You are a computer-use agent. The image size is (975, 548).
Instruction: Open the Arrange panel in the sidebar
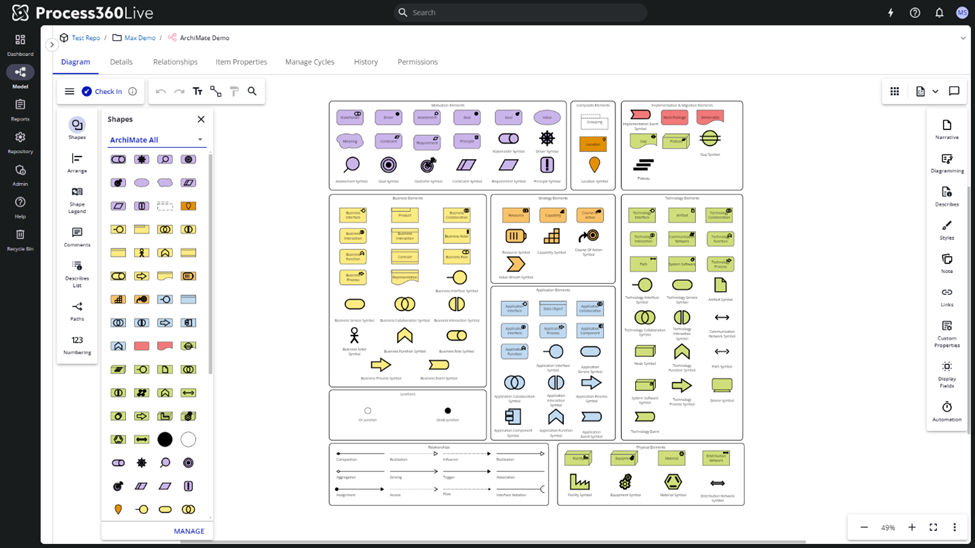point(77,163)
